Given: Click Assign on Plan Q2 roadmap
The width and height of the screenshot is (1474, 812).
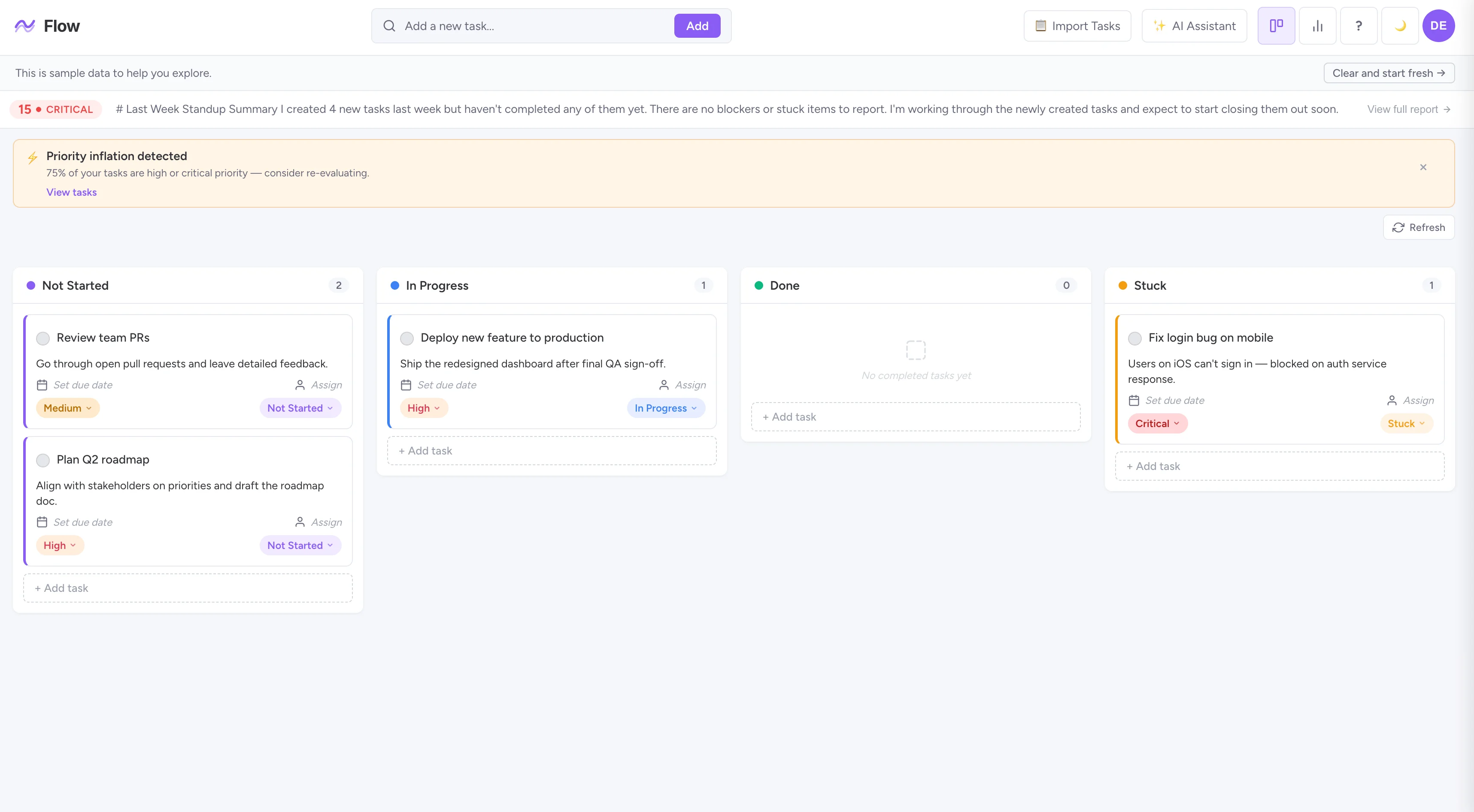Looking at the screenshot, I should coord(326,522).
